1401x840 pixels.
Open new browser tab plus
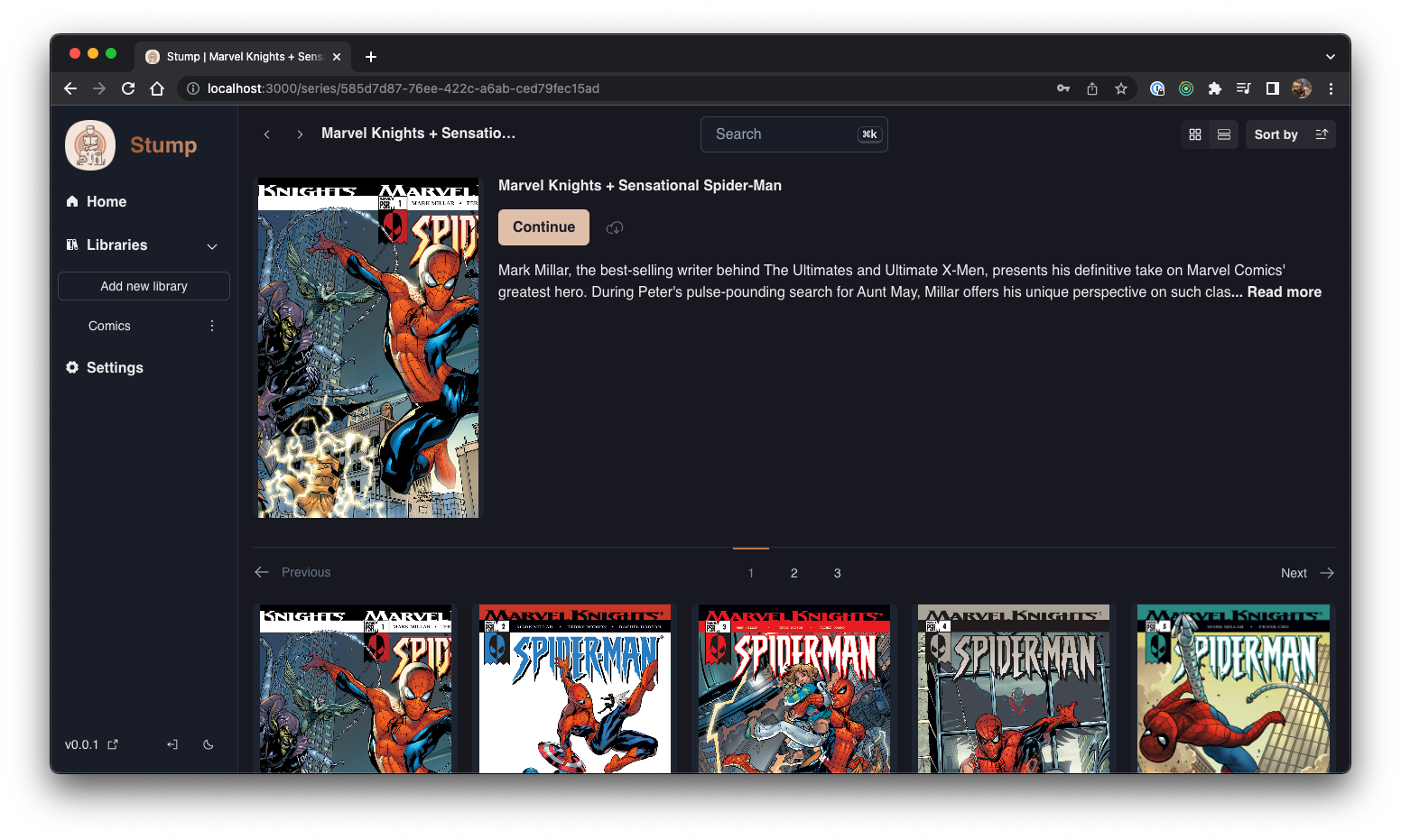tap(371, 57)
